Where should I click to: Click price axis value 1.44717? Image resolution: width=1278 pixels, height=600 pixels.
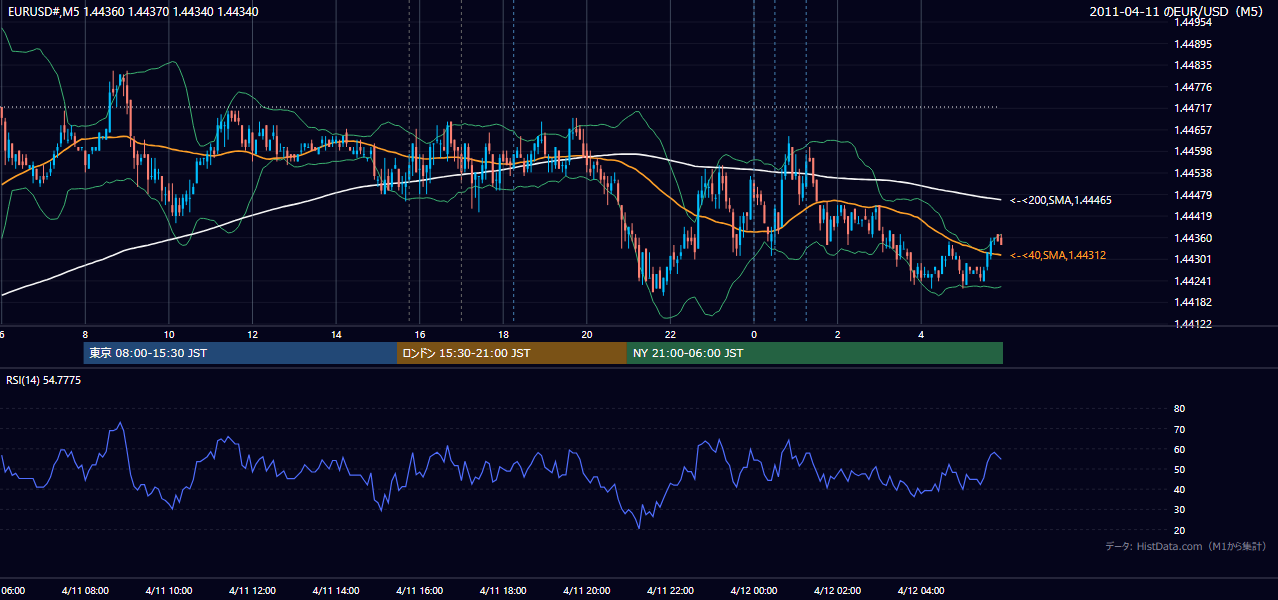[1193, 108]
